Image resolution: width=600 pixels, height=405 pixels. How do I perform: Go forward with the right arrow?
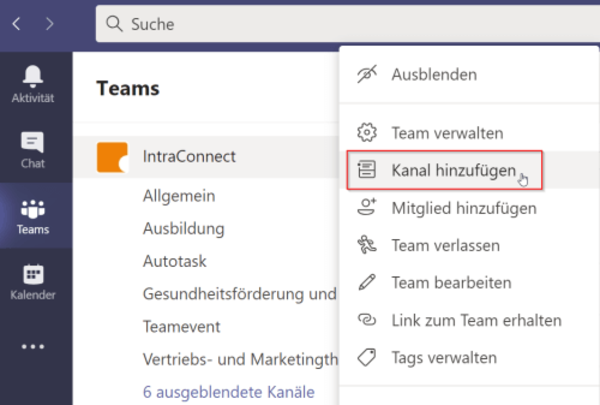pos(50,24)
